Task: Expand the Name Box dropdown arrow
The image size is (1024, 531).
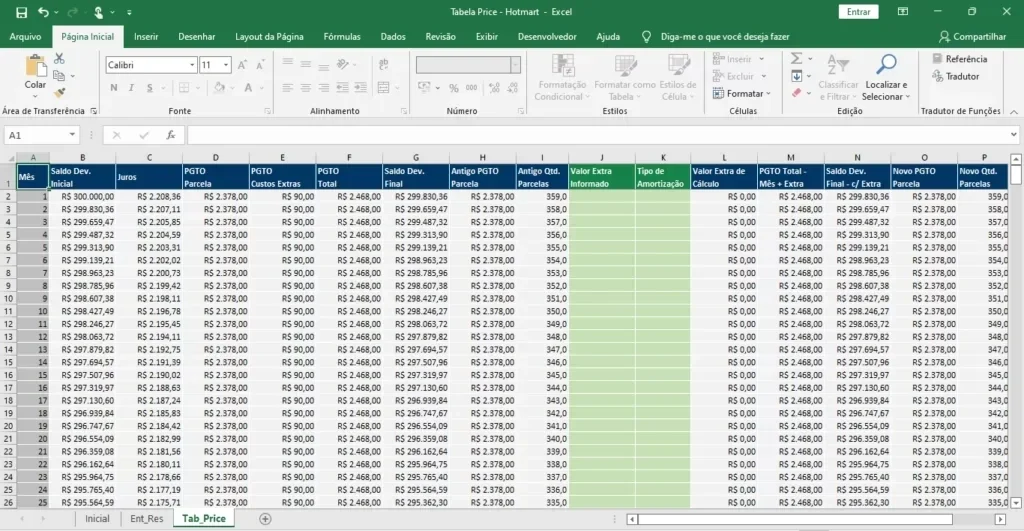Action: pos(72,135)
